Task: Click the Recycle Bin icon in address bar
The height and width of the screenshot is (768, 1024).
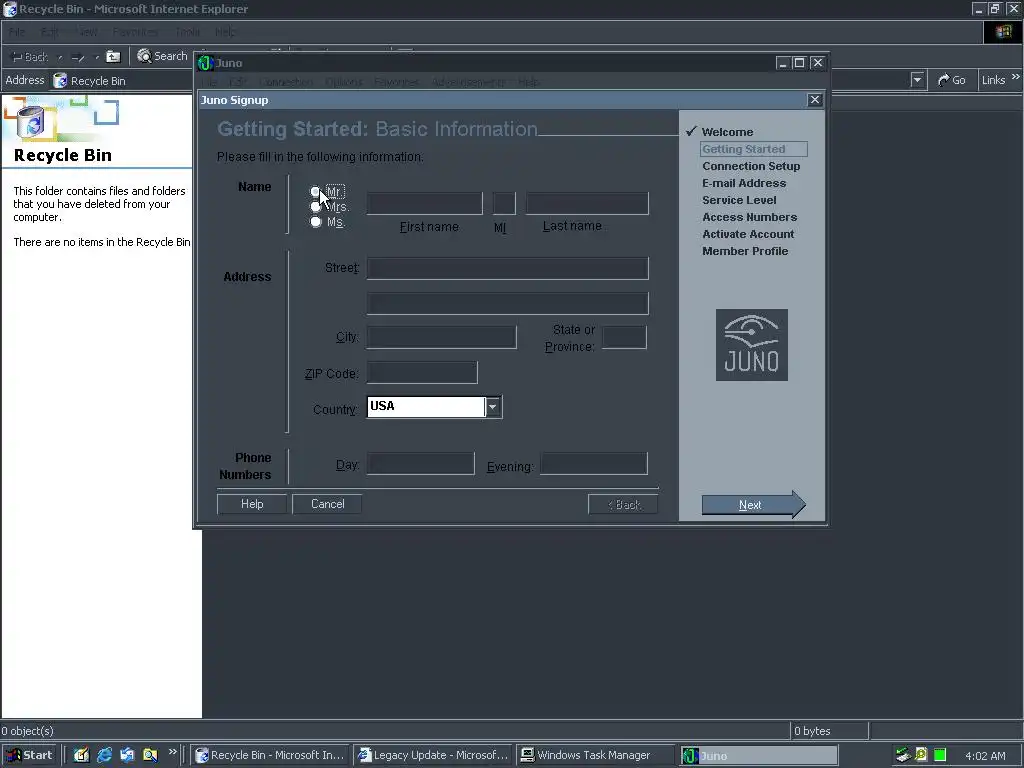Action: coord(60,80)
